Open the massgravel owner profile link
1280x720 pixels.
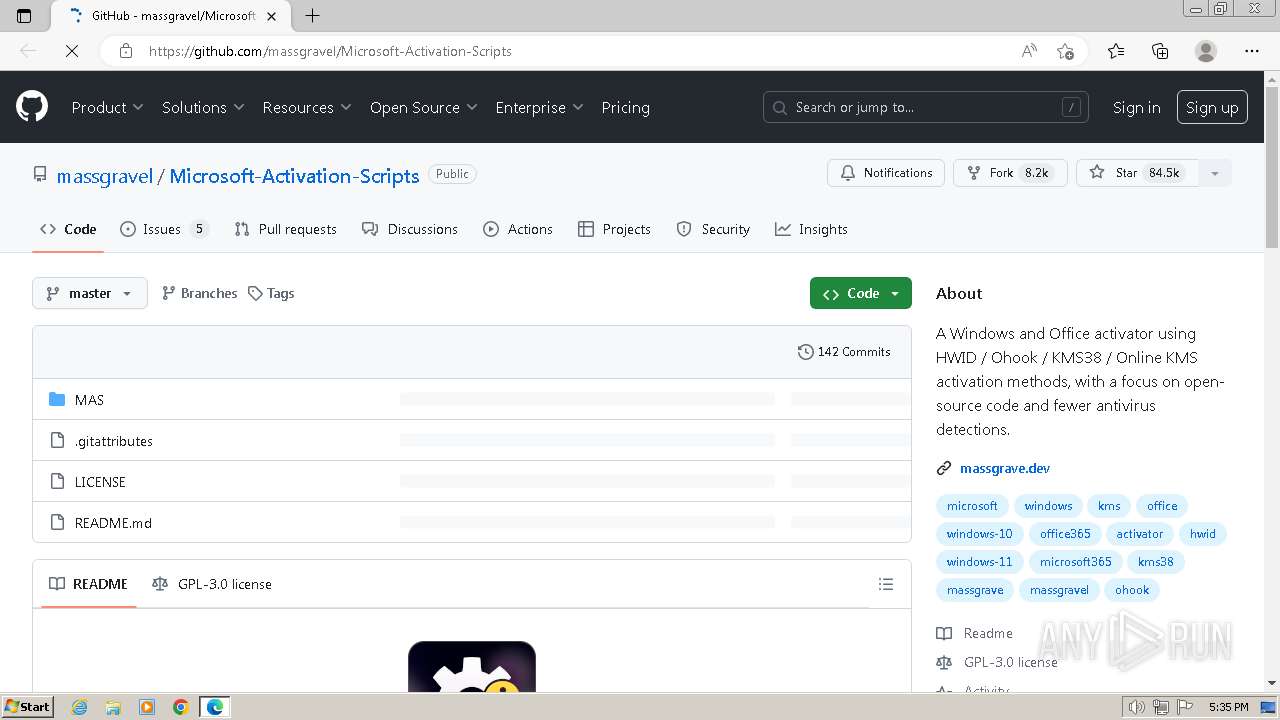[105, 176]
